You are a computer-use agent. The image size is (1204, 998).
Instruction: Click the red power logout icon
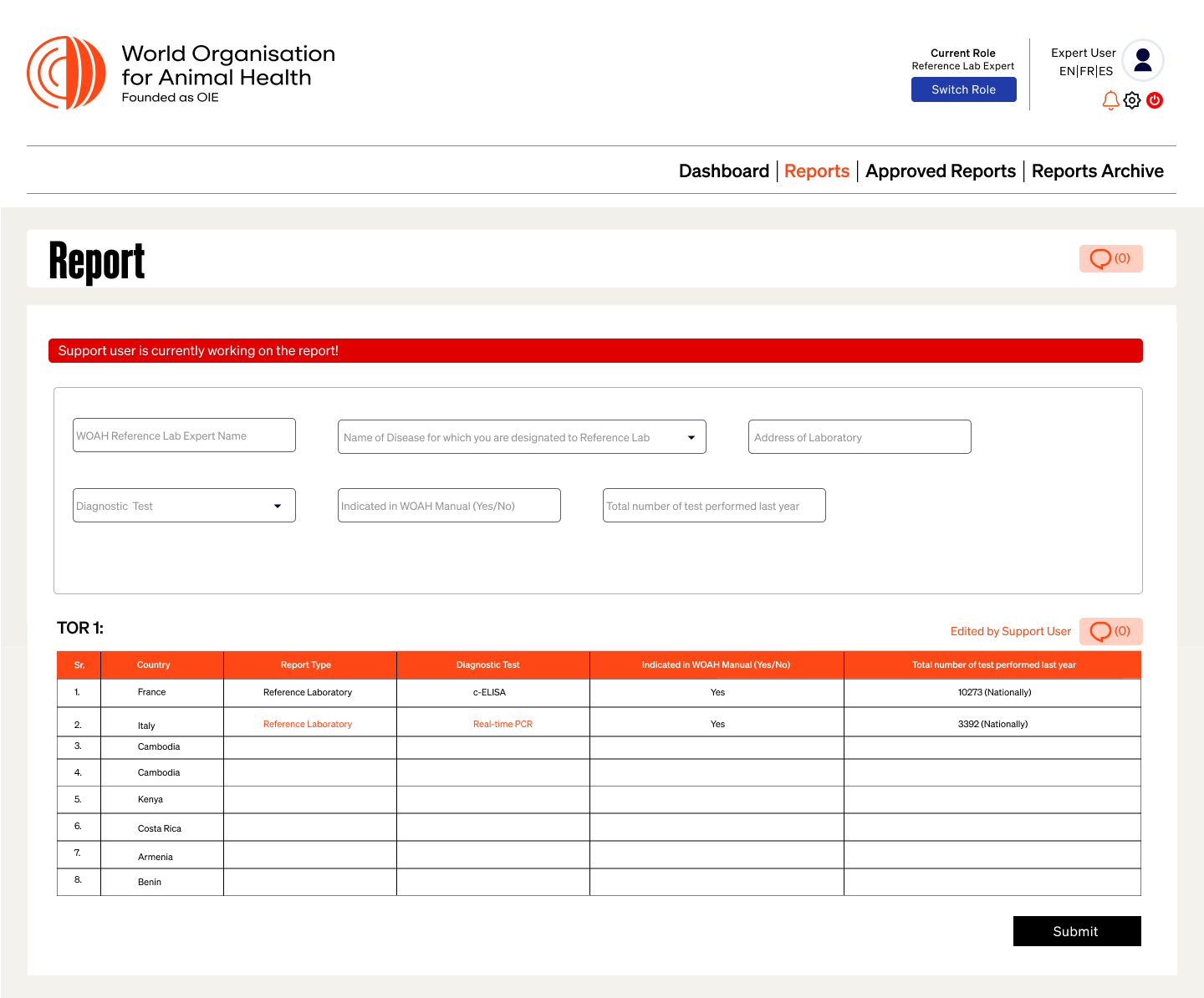1155,100
